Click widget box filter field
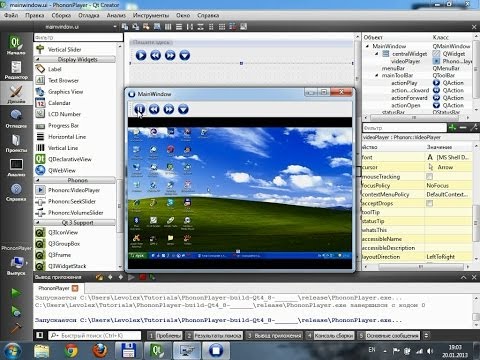The width and height of the screenshot is (480, 360). 78,37
